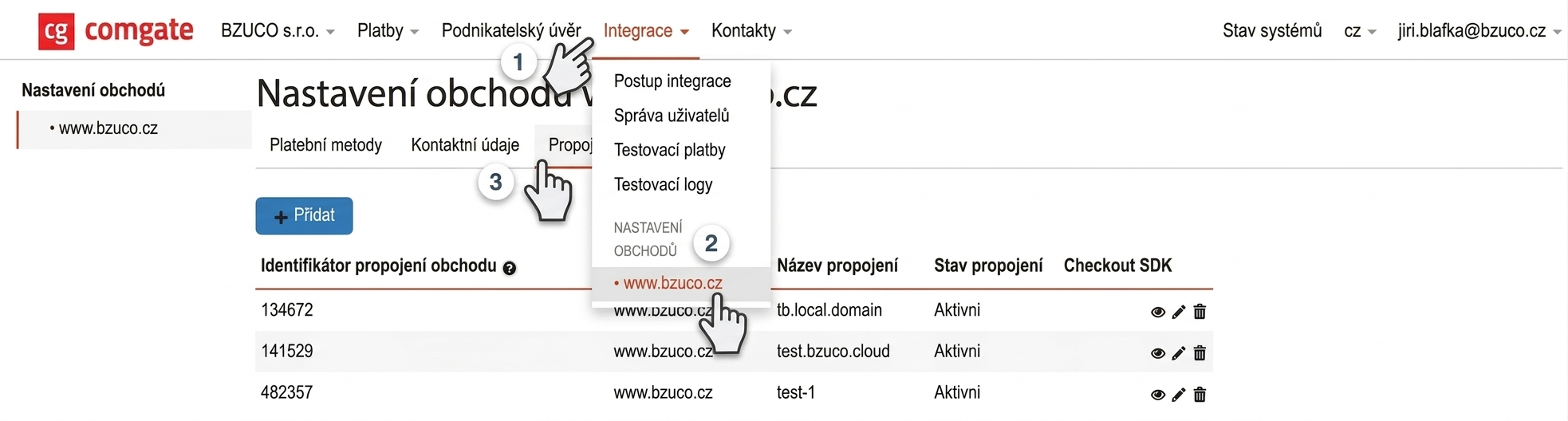Screen dimensions: 1568x421
Task: Edit the test-1 connection pencil icon
Action: click(x=1179, y=394)
